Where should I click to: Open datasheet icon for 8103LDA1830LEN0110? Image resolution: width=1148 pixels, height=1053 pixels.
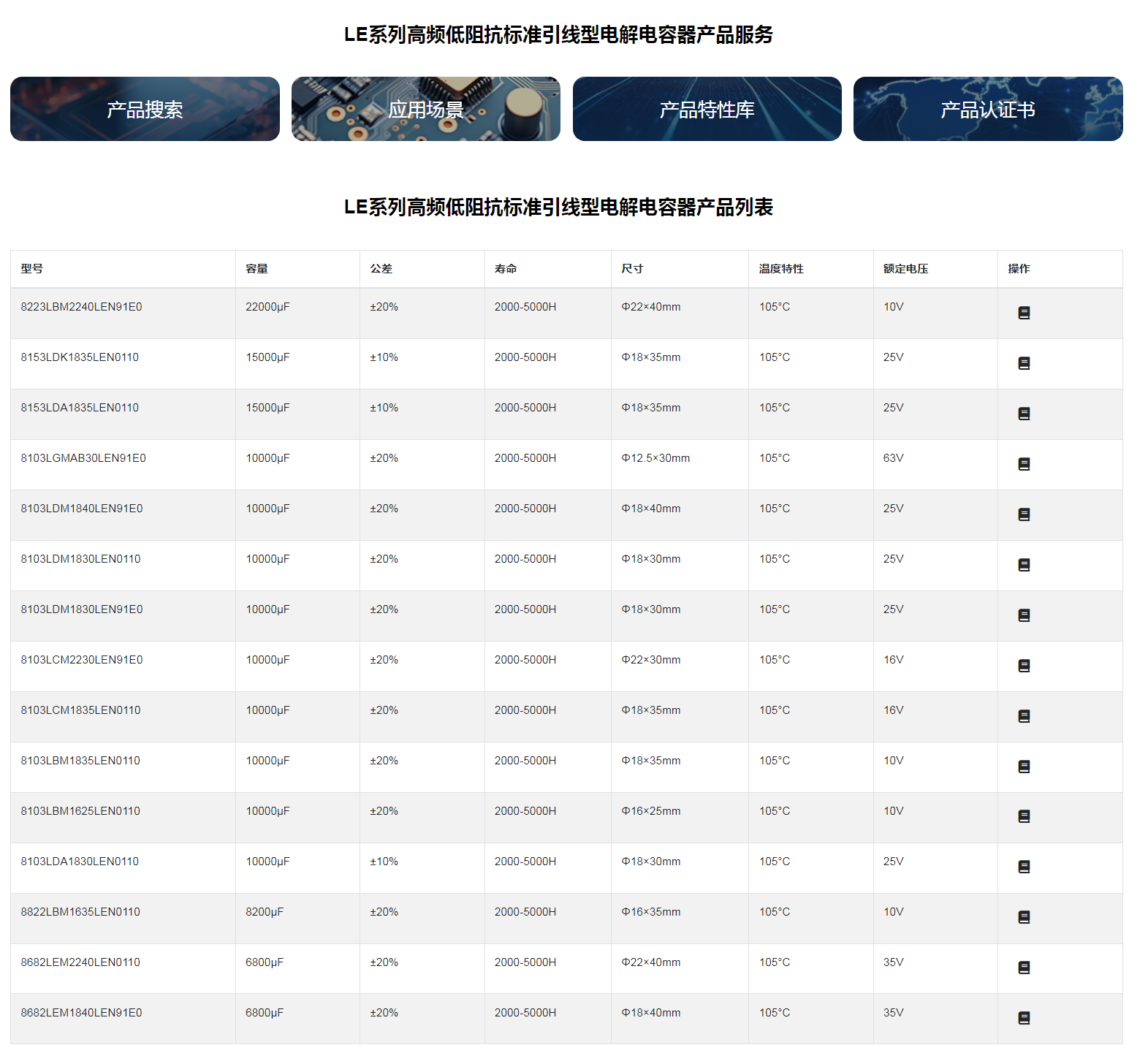(x=1024, y=867)
